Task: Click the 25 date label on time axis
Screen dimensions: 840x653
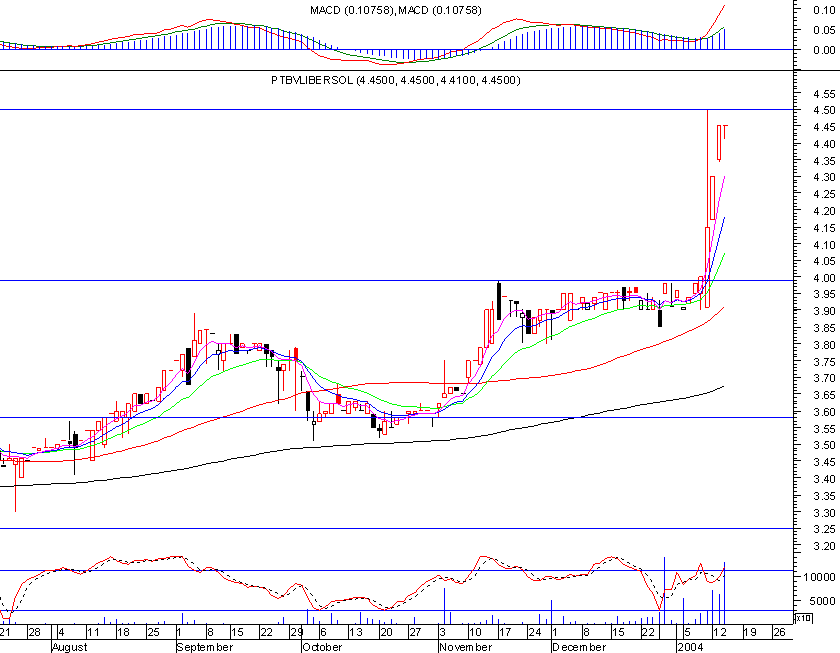Action: pos(153,633)
